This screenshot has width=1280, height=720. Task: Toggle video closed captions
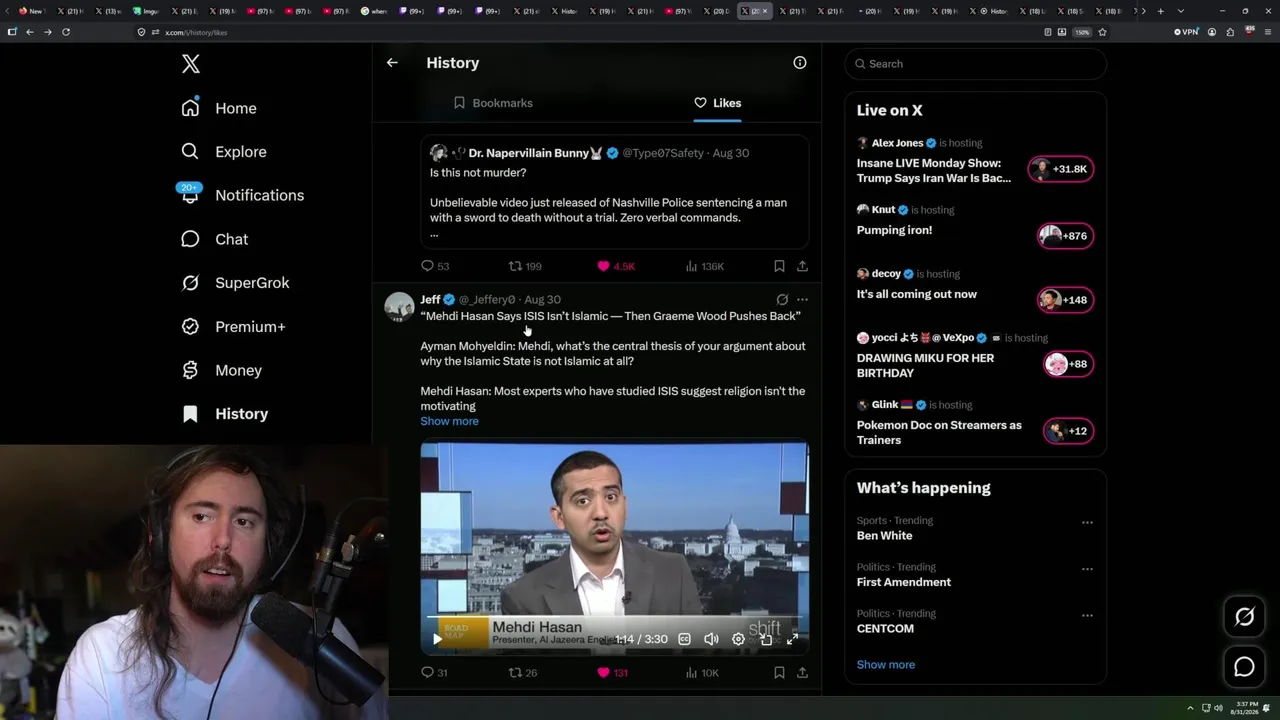click(x=684, y=639)
